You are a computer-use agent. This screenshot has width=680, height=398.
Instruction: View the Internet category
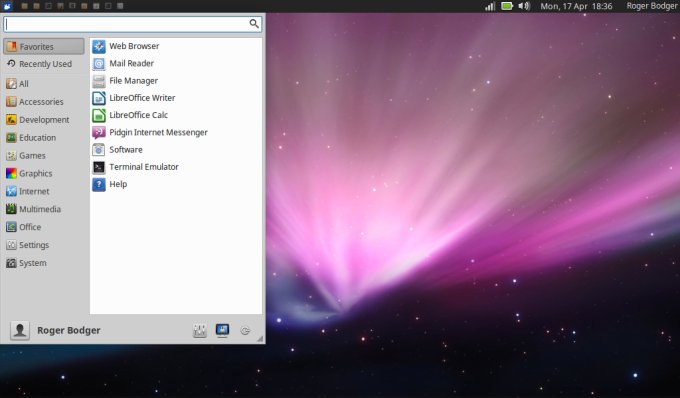[44, 191]
